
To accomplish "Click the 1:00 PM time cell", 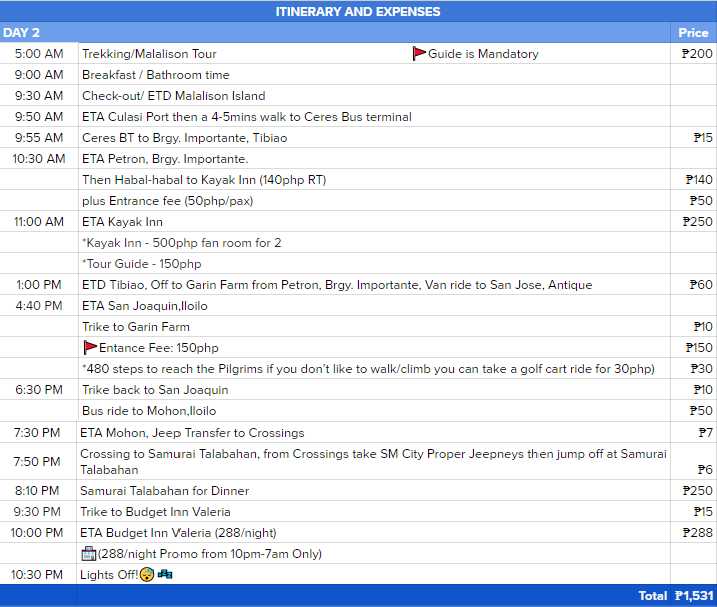I will 39,285.
